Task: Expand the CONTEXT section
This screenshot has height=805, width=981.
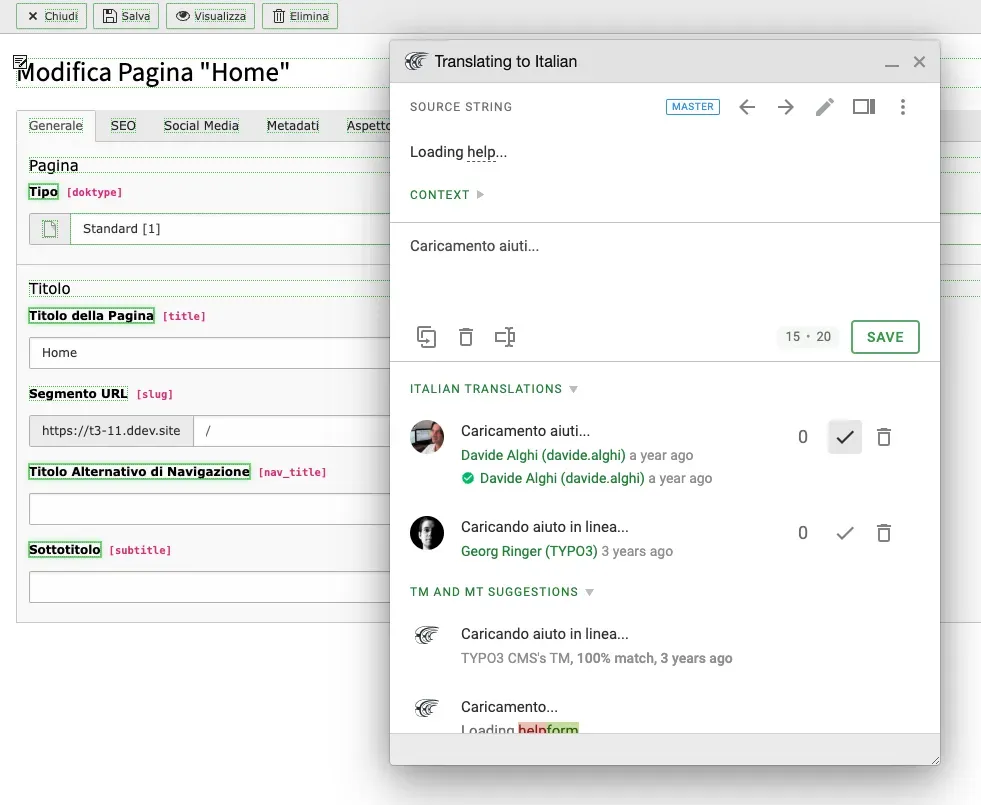Action: 481,195
